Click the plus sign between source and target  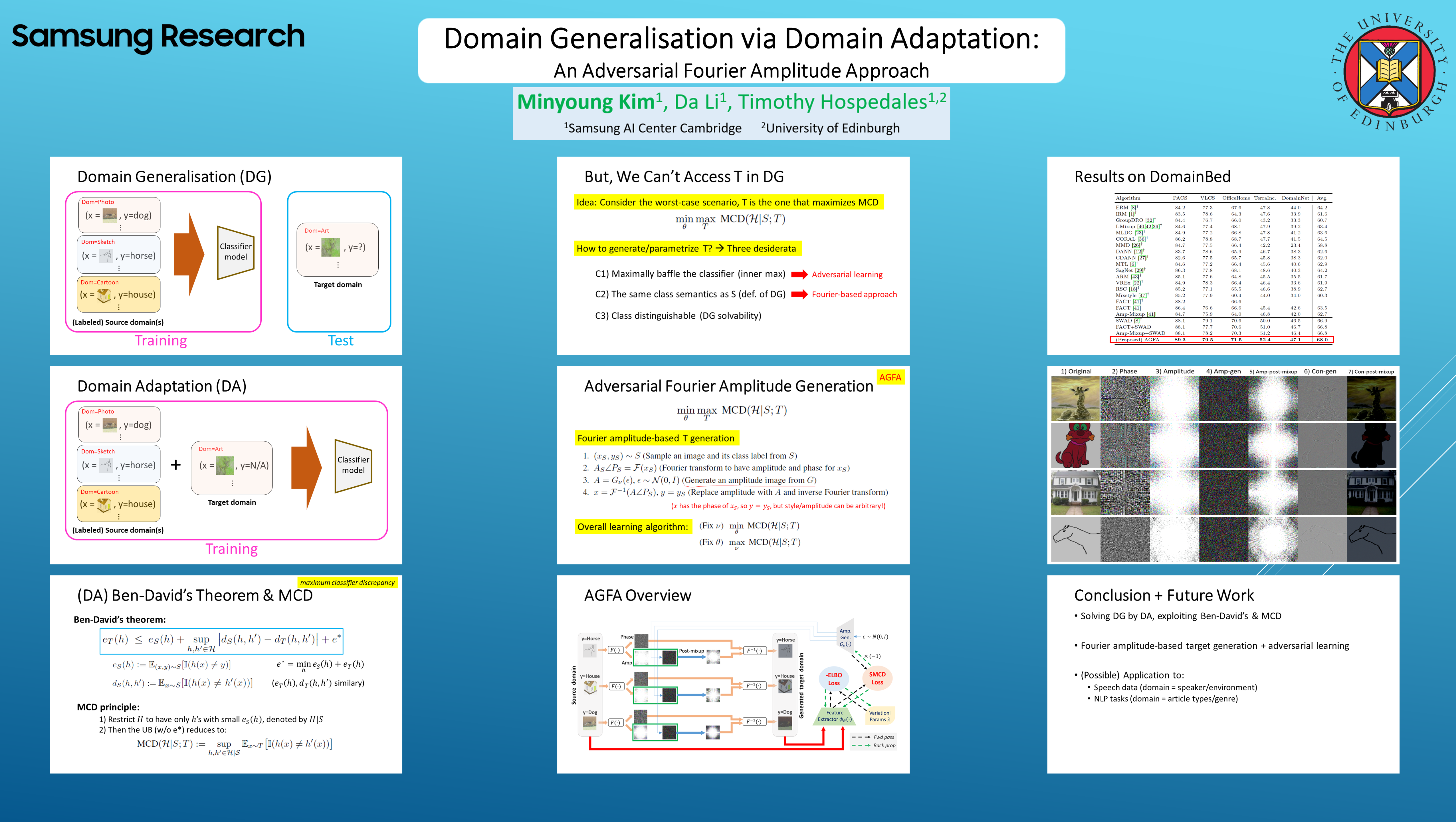click(x=176, y=465)
